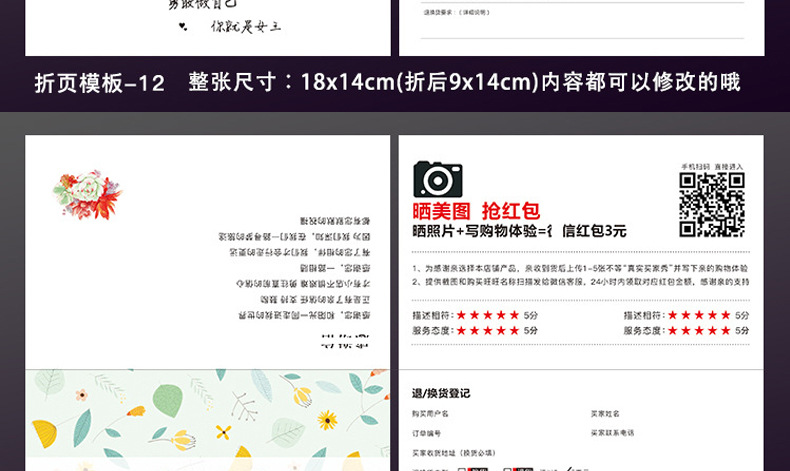Click the caption 手机扫码 直接进入
The width and height of the screenshot is (790, 471).
[x=712, y=166]
